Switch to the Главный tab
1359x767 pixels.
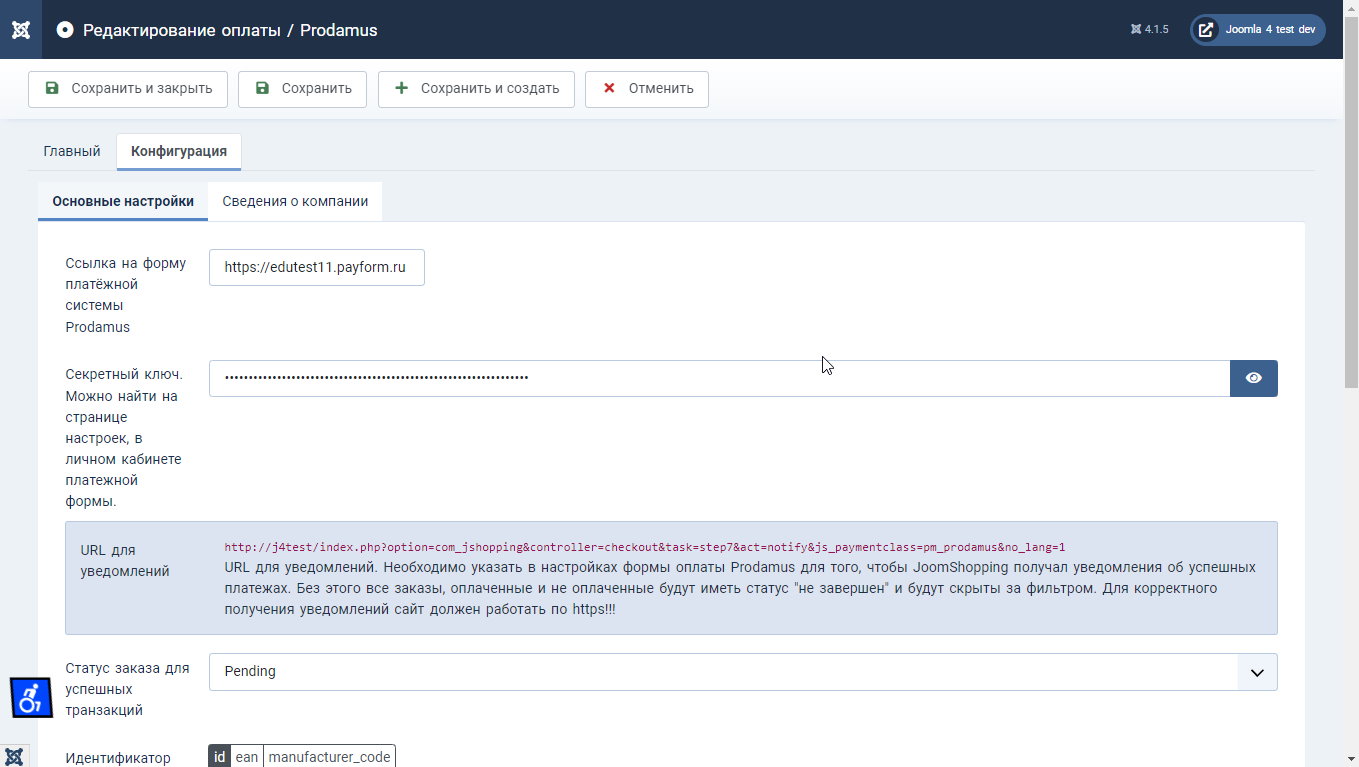72,151
